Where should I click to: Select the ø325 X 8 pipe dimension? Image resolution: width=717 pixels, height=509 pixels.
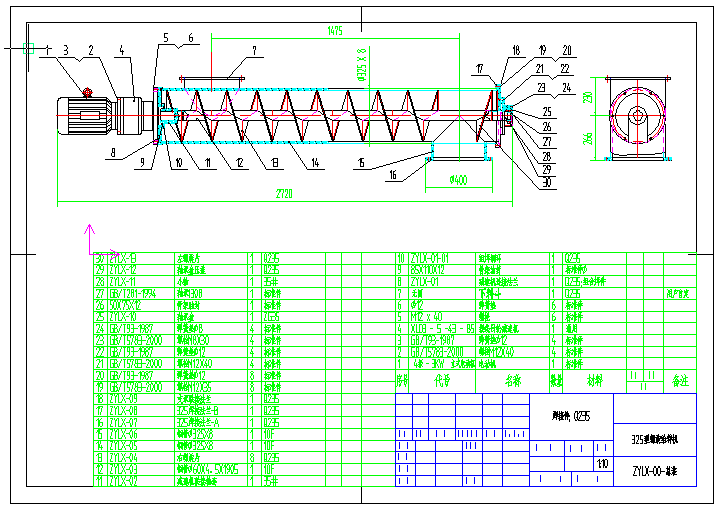click(x=361, y=64)
